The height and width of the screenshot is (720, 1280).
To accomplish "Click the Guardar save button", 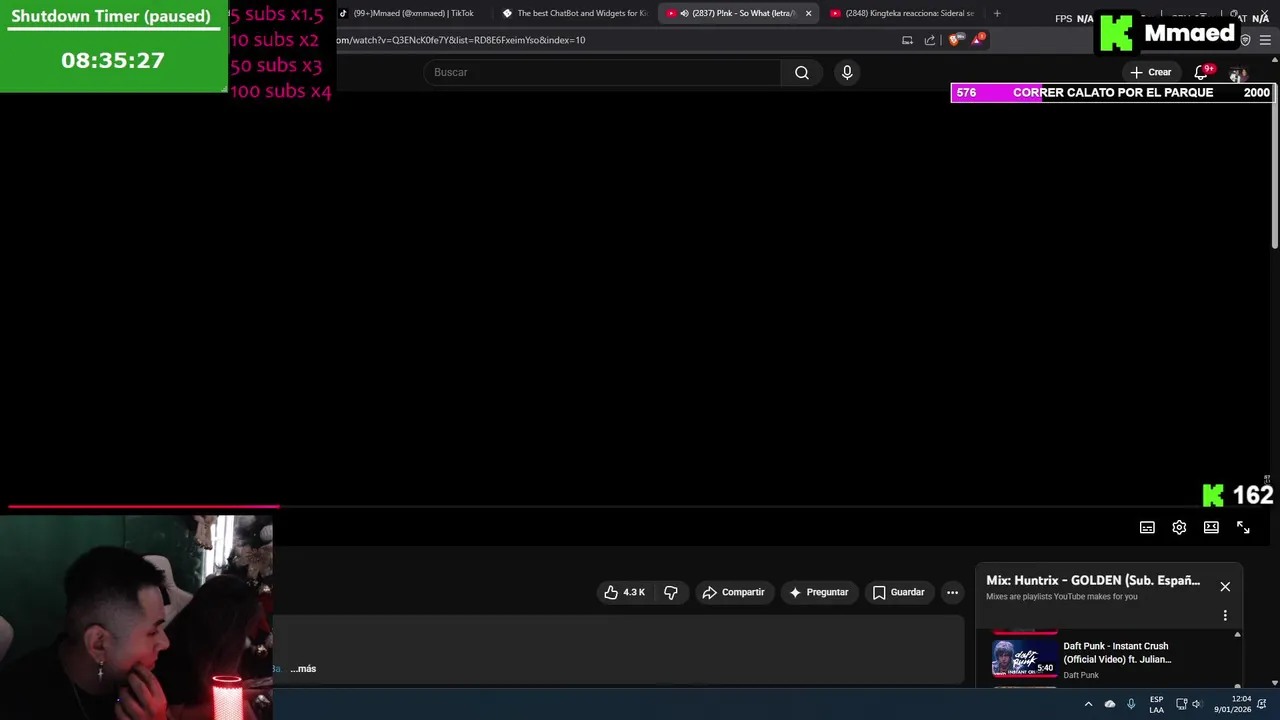I will [898, 592].
